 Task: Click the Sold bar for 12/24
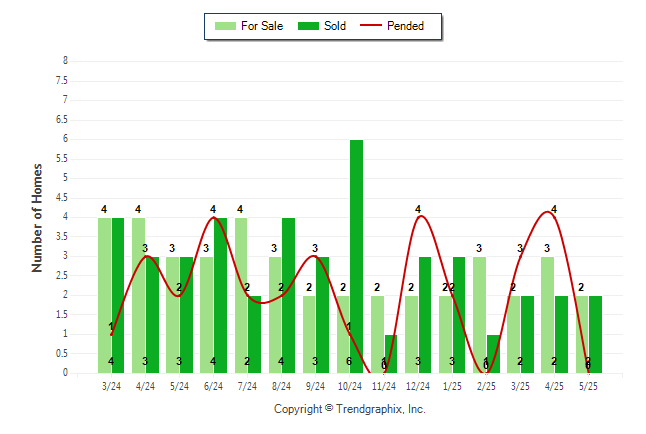pyautogui.click(x=425, y=315)
